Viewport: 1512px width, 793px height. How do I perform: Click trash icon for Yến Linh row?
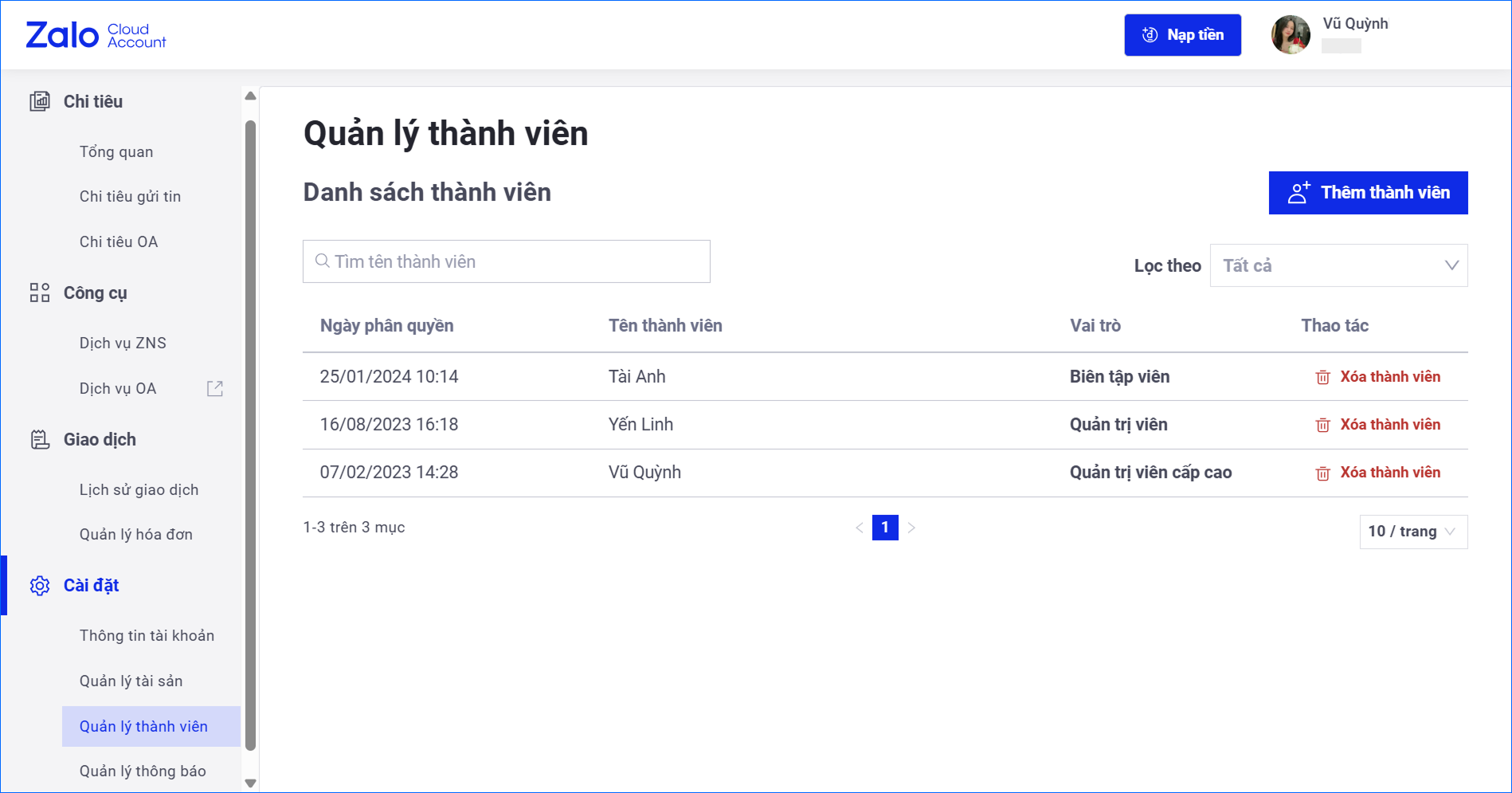tap(1322, 425)
